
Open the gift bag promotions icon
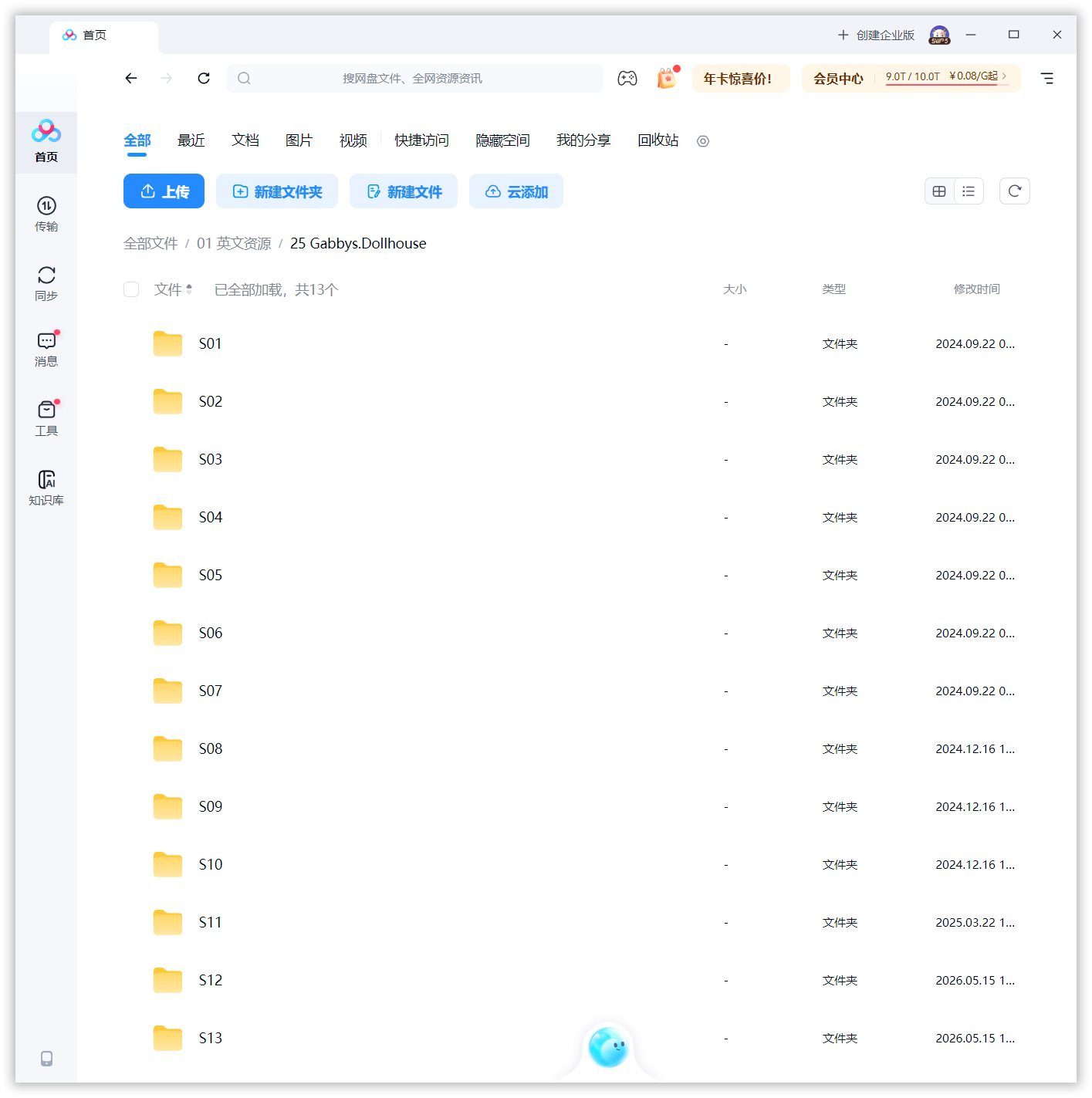pyautogui.click(x=667, y=78)
